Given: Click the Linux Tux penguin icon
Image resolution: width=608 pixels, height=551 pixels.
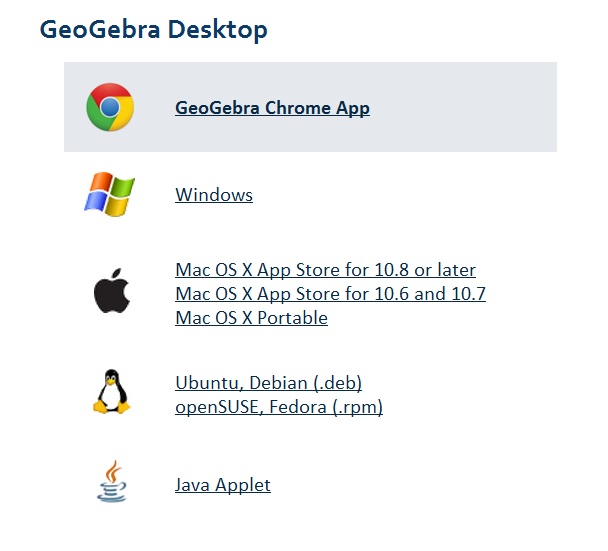Looking at the screenshot, I should click(112, 392).
